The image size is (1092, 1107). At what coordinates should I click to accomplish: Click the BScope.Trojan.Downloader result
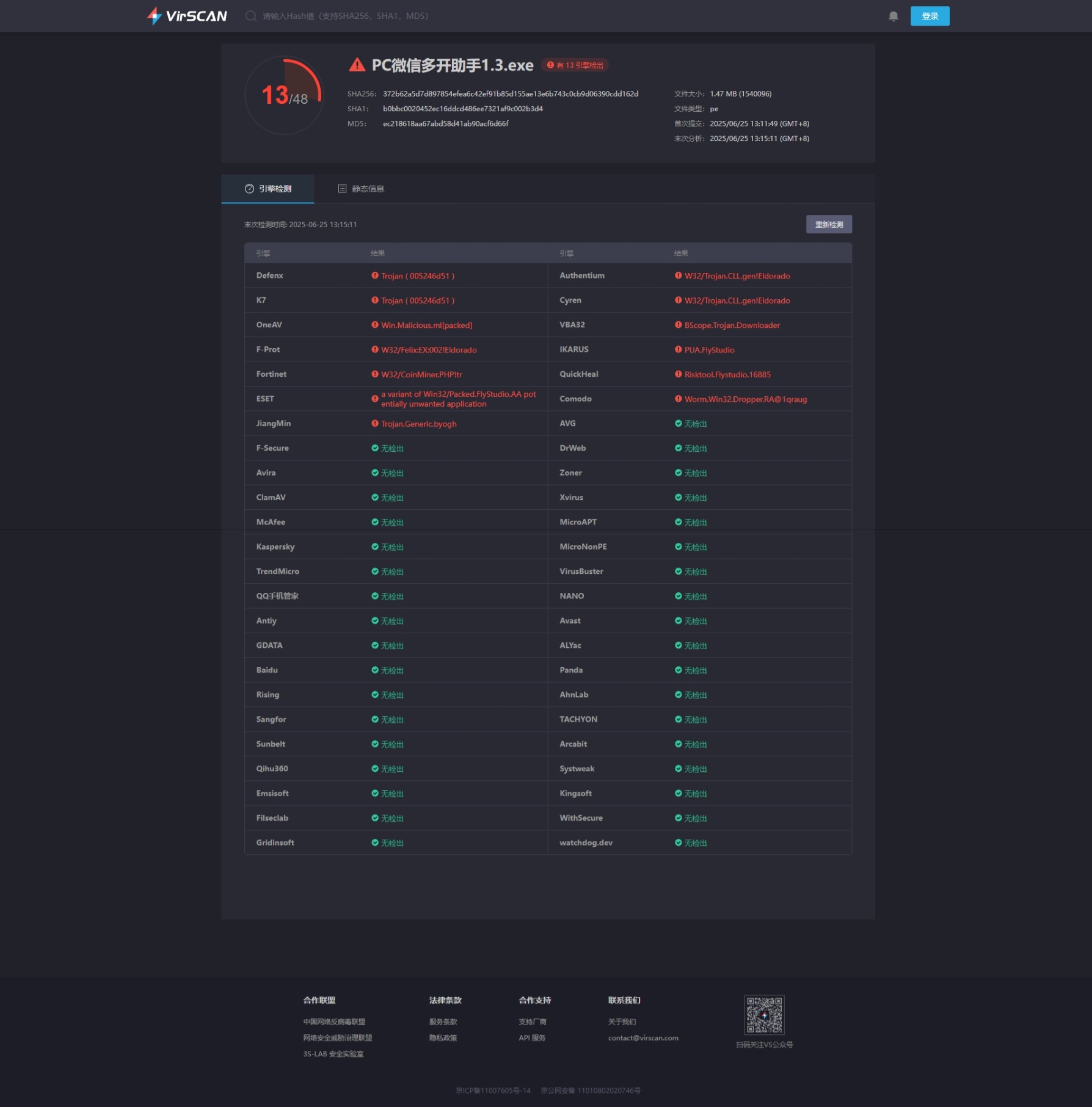(732, 325)
